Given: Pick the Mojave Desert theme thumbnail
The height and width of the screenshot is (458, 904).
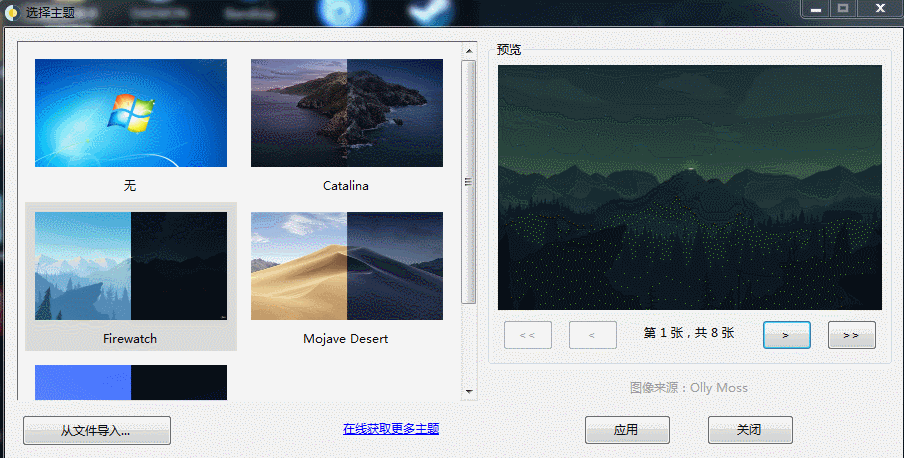Looking at the screenshot, I should click(x=346, y=266).
